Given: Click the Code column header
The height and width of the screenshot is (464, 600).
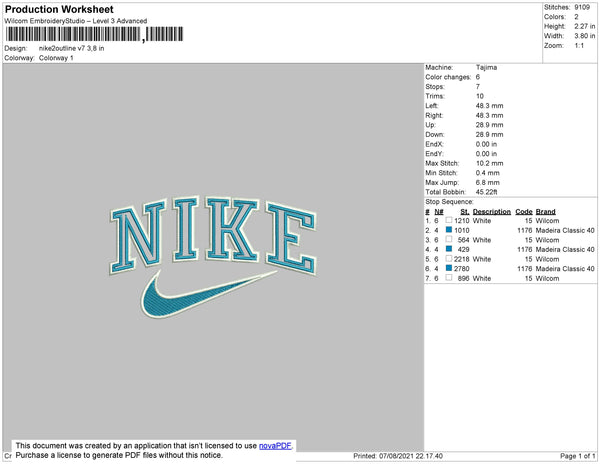Looking at the screenshot, I should (x=523, y=212).
